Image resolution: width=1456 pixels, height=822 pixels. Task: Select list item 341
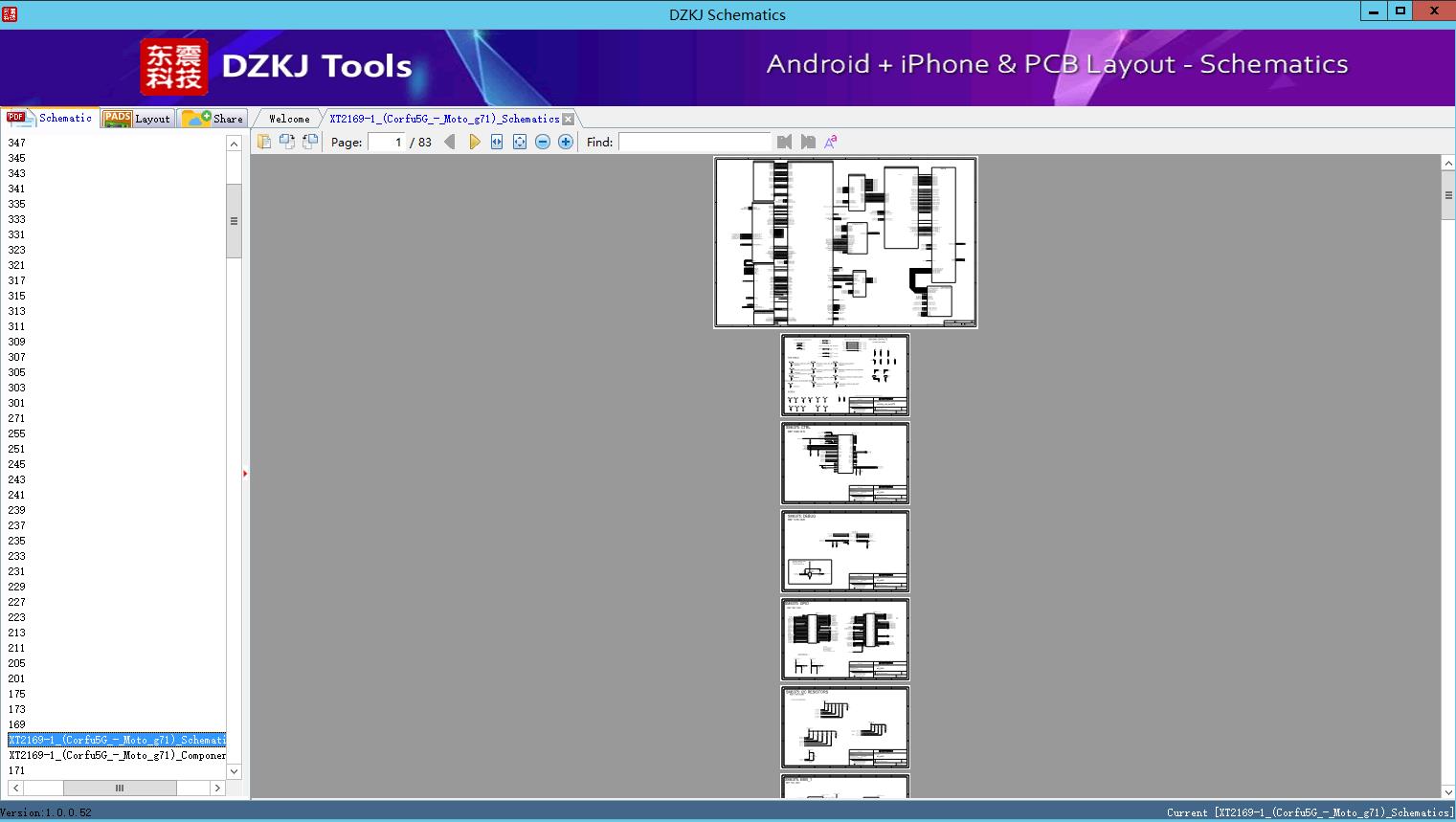17,189
